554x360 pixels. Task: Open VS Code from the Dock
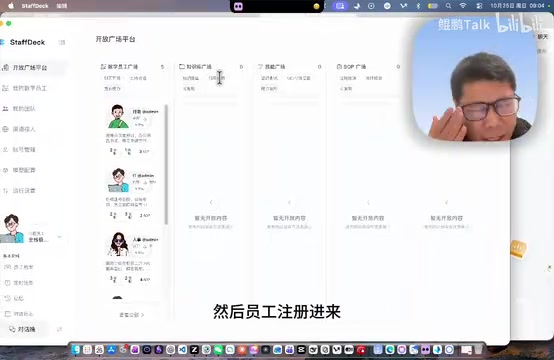click(182, 350)
